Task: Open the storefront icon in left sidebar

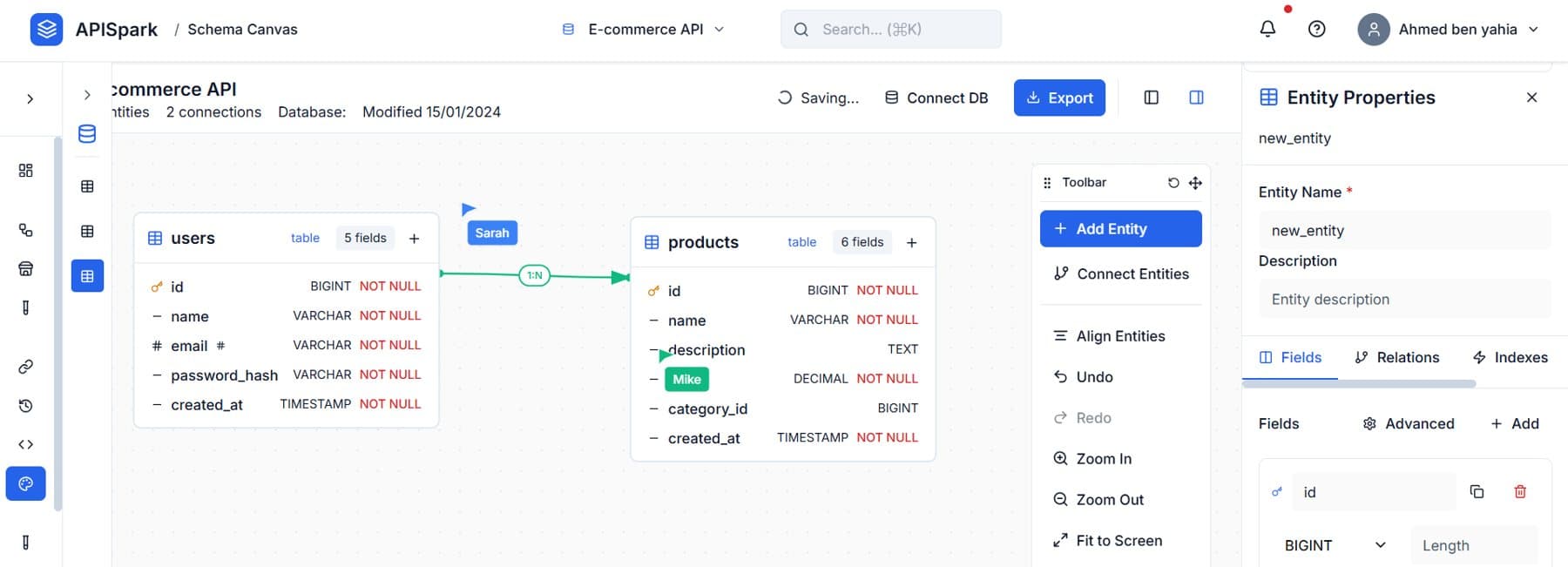Action: [x=26, y=268]
